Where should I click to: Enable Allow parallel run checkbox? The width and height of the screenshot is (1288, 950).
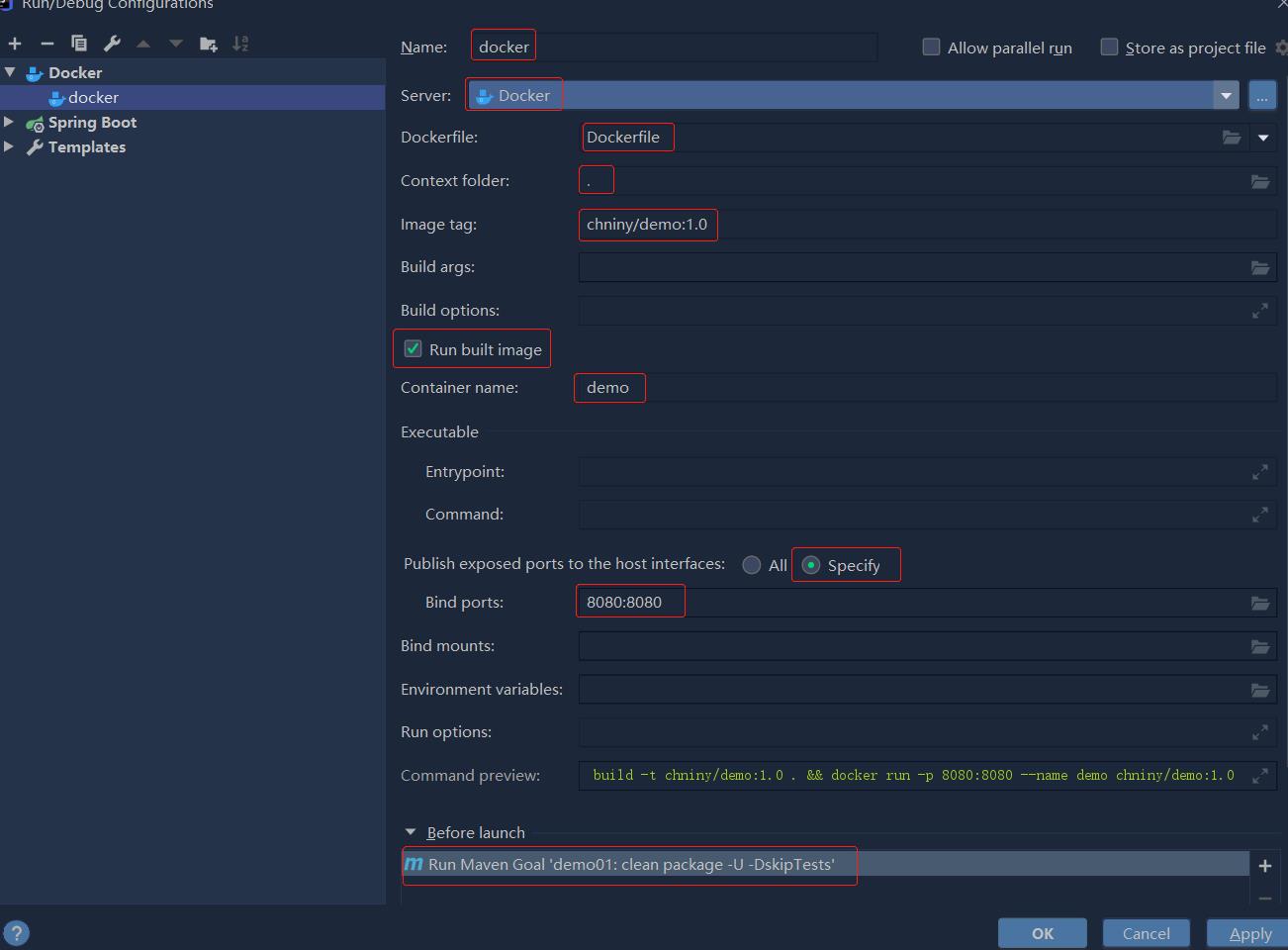click(x=931, y=47)
